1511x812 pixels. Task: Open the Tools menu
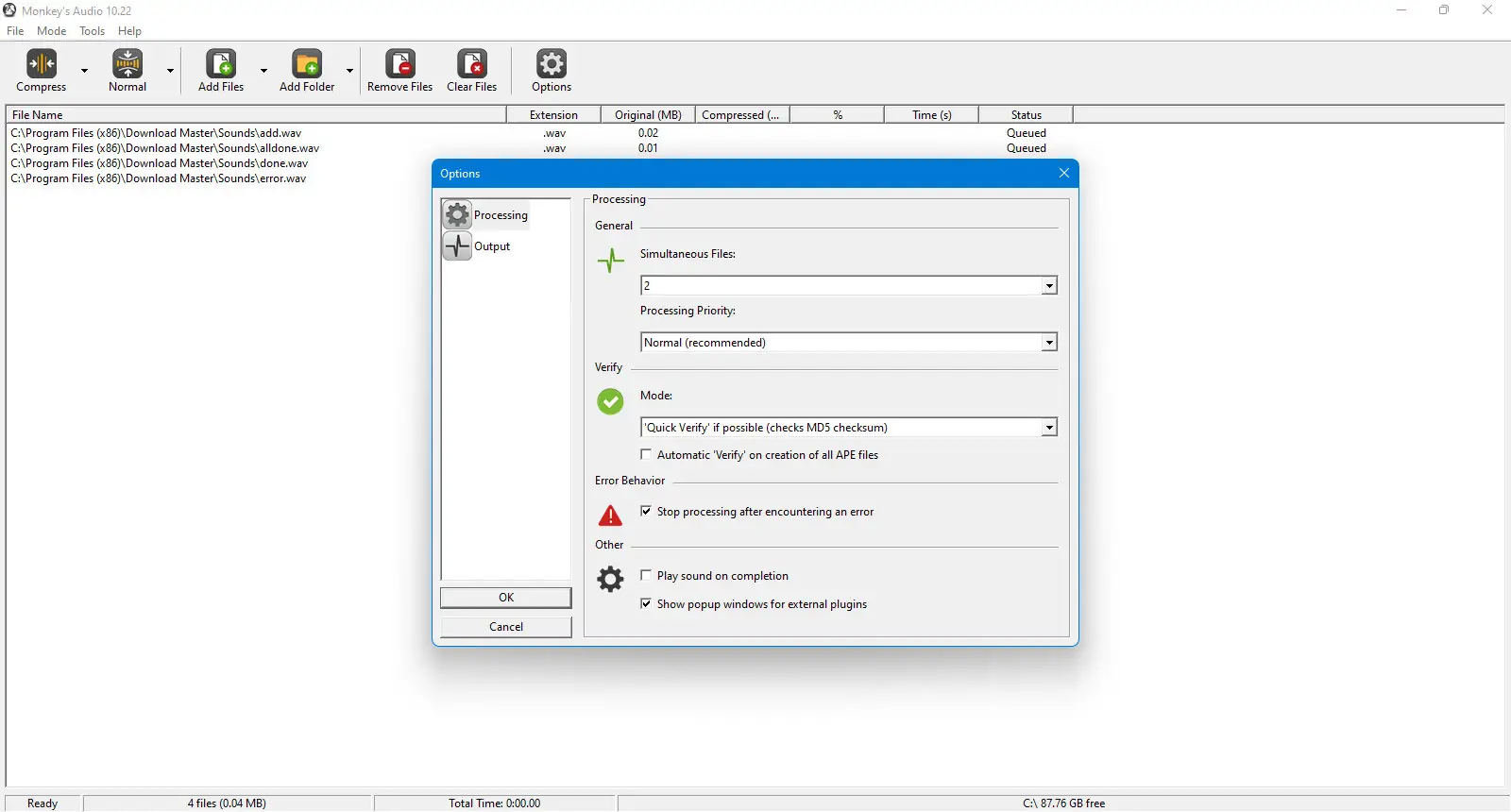[93, 31]
